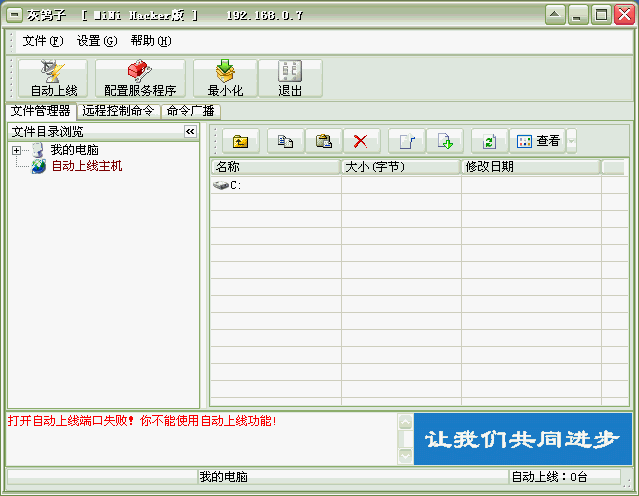Go up one folder level icon
The image size is (639, 496).
(x=240, y=141)
